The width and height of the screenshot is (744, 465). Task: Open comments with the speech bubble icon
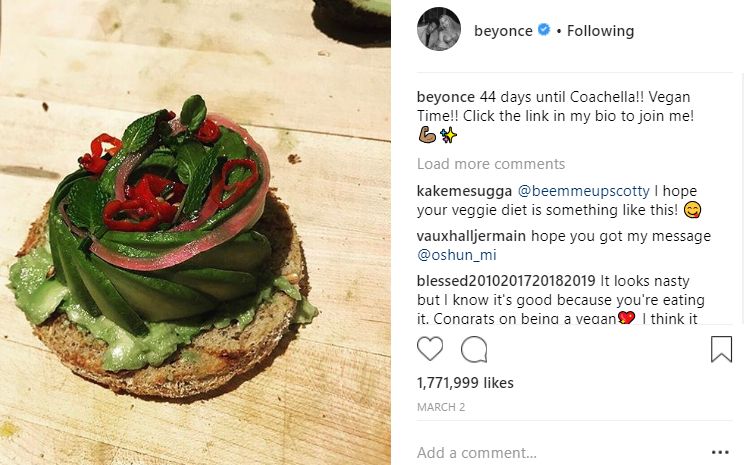click(x=474, y=349)
